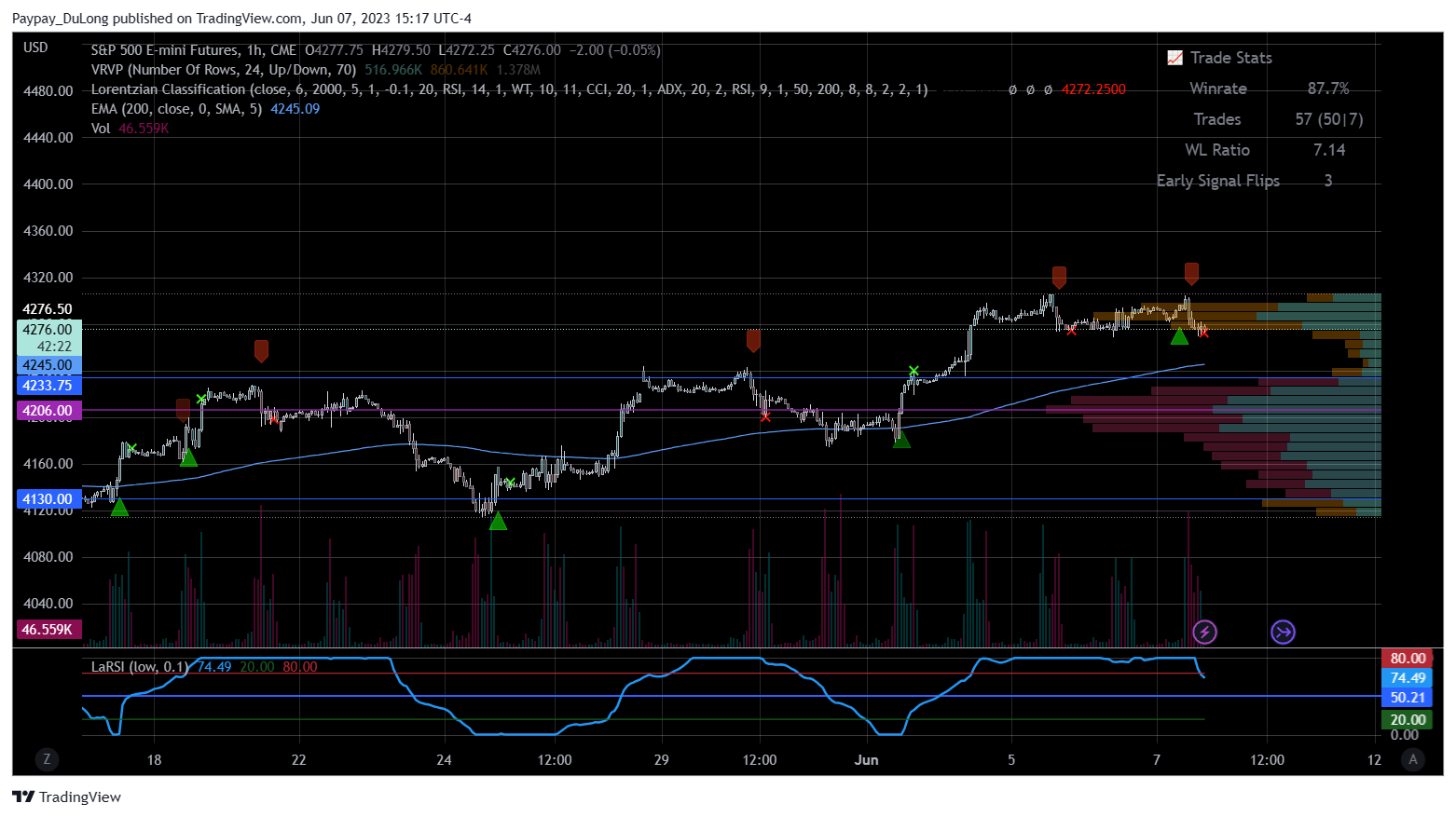This screenshot has height=817, width=1456.
Task: Select the red sell label between May 29 and 12:00
Action: [753, 340]
